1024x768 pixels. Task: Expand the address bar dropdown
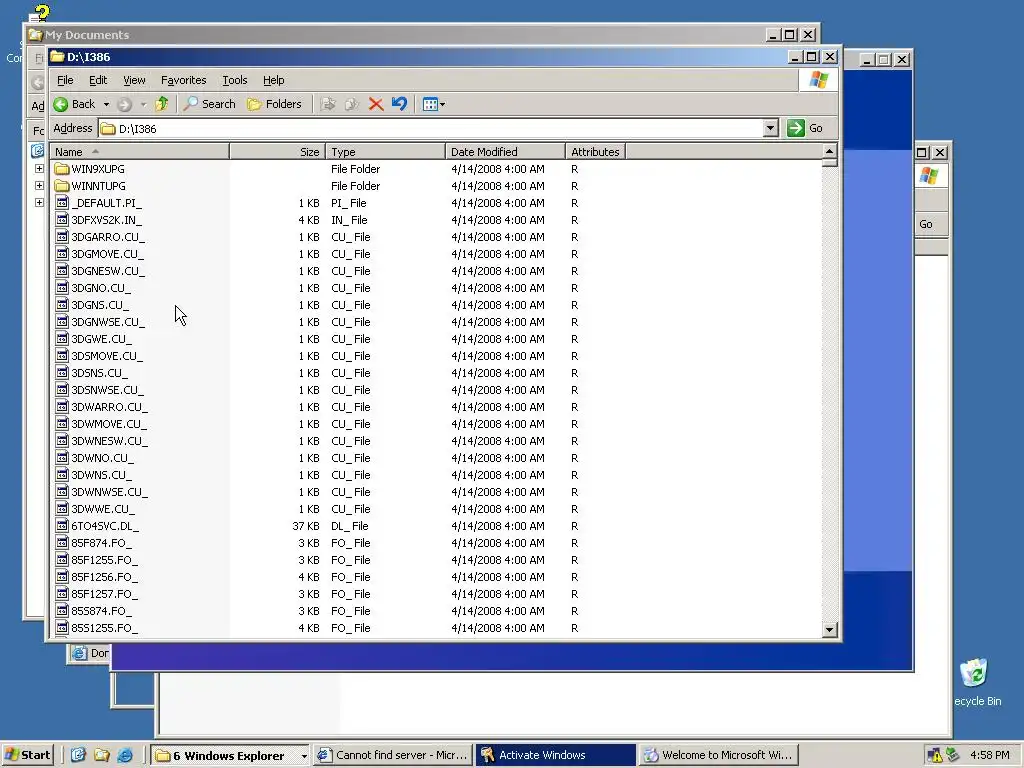click(771, 128)
